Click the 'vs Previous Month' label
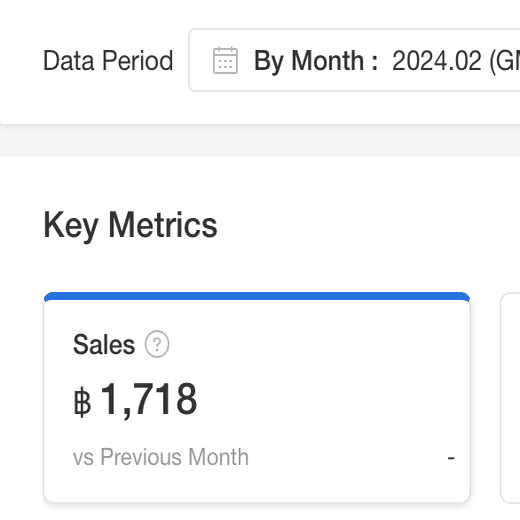This screenshot has height=520, width=520. 161,457
